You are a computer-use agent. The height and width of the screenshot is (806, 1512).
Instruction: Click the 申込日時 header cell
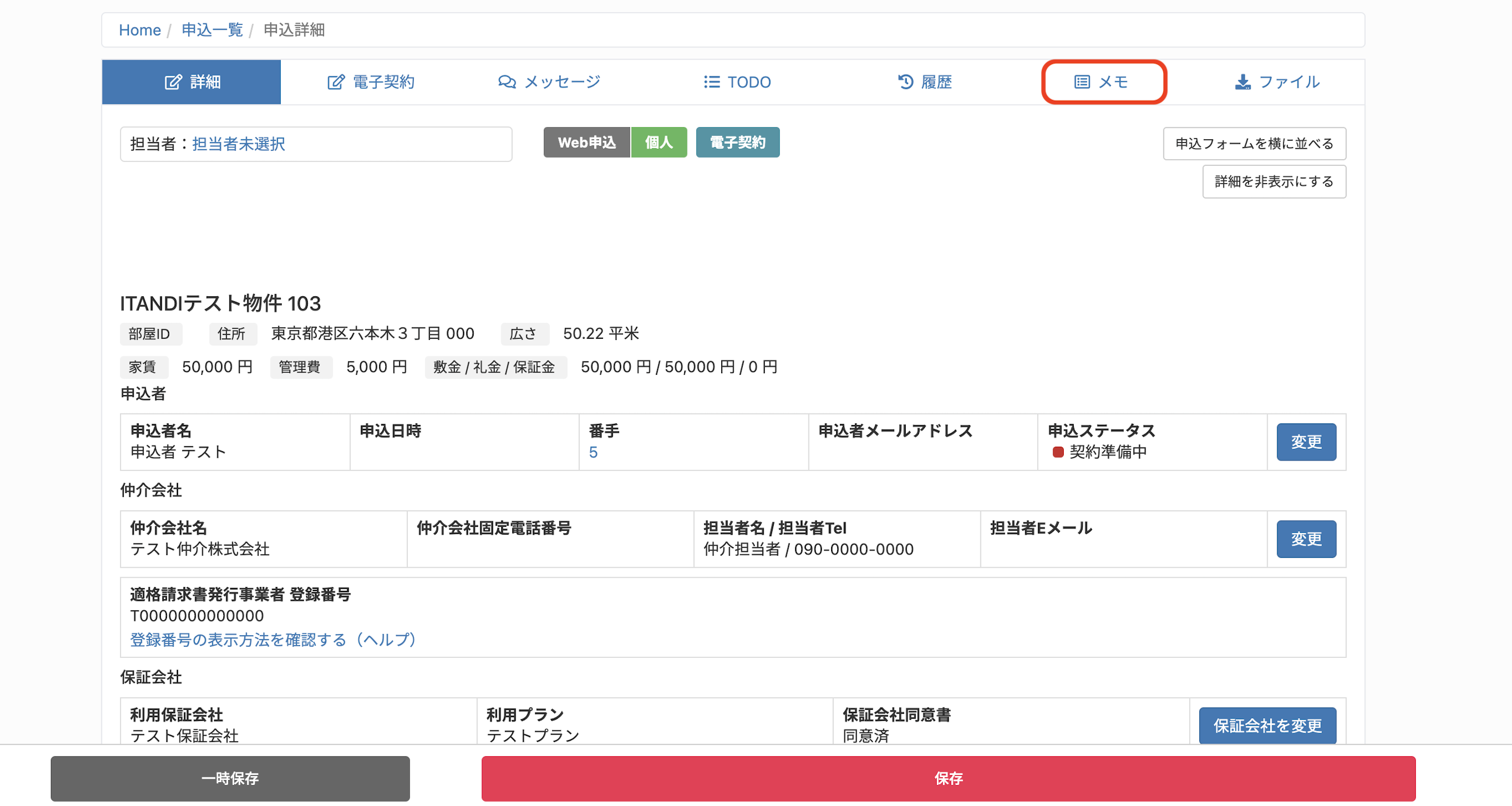tap(464, 442)
